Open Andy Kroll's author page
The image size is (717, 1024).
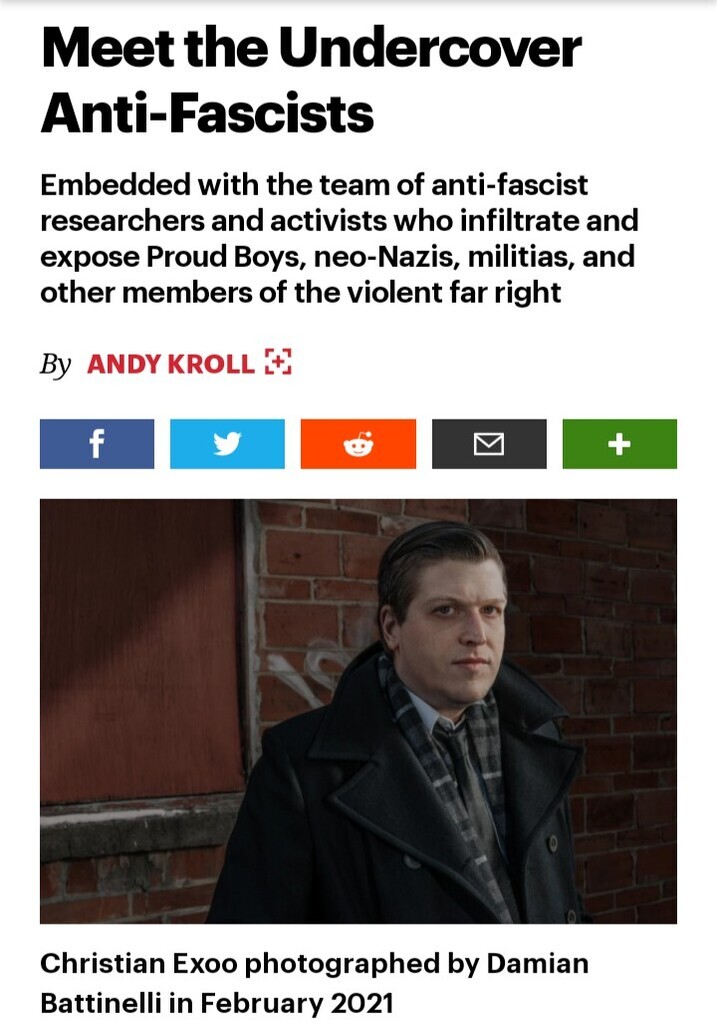pyautogui.click(x=170, y=364)
